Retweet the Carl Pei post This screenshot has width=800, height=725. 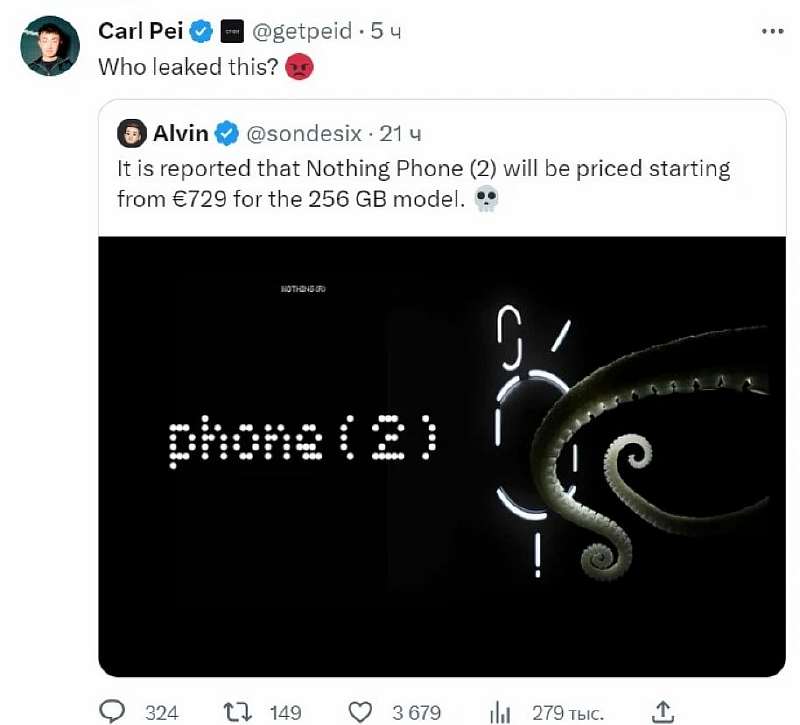pyautogui.click(x=236, y=711)
